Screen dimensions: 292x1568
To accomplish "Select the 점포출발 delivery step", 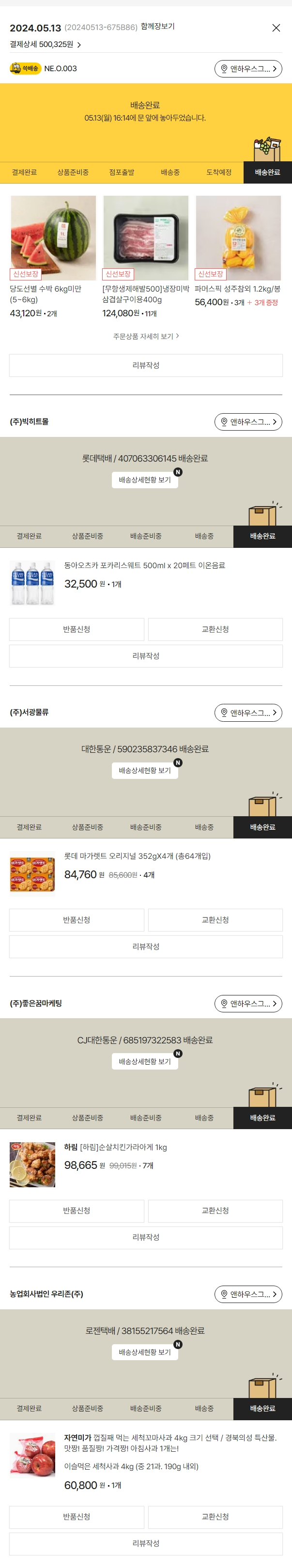I will [x=122, y=173].
